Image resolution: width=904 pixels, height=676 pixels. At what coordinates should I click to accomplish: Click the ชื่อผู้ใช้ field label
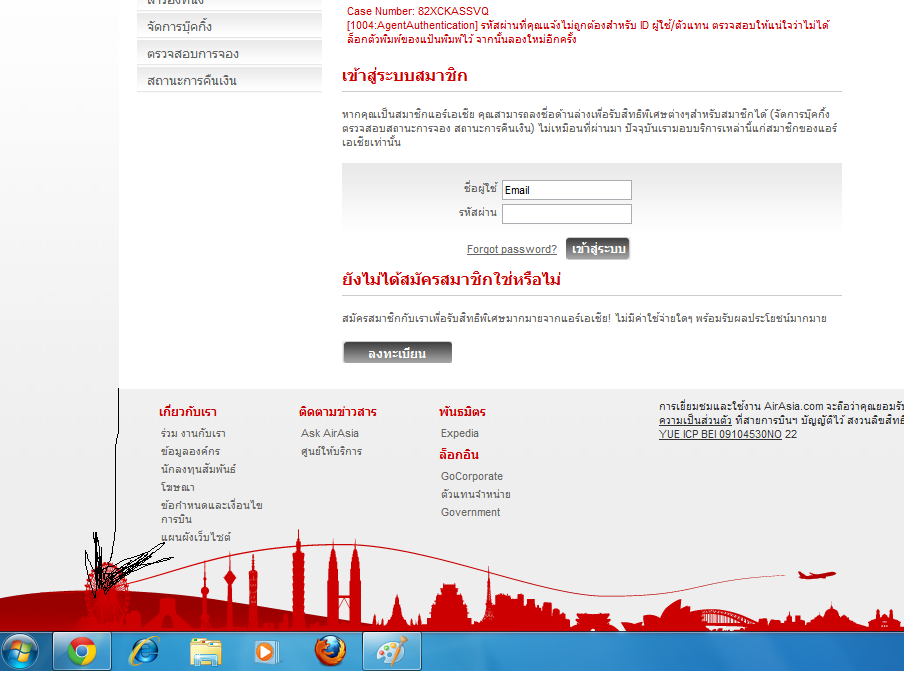pyautogui.click(x=480, y=188)
